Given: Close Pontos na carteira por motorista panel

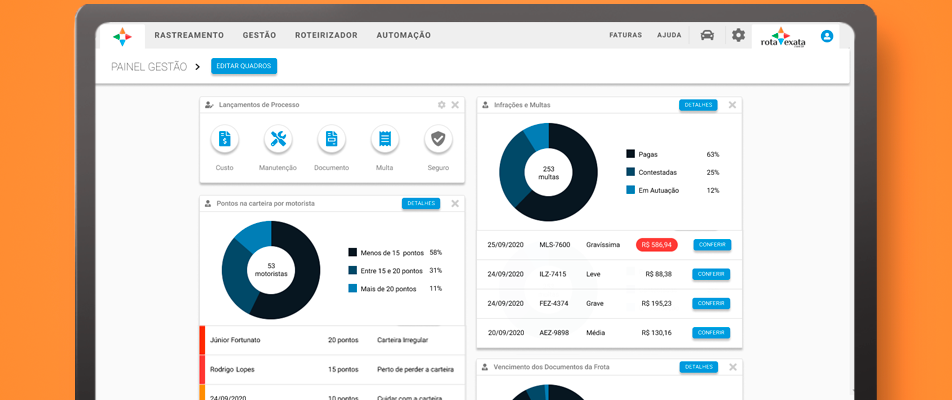Looking at the screenshot, I should pos(455,203).
